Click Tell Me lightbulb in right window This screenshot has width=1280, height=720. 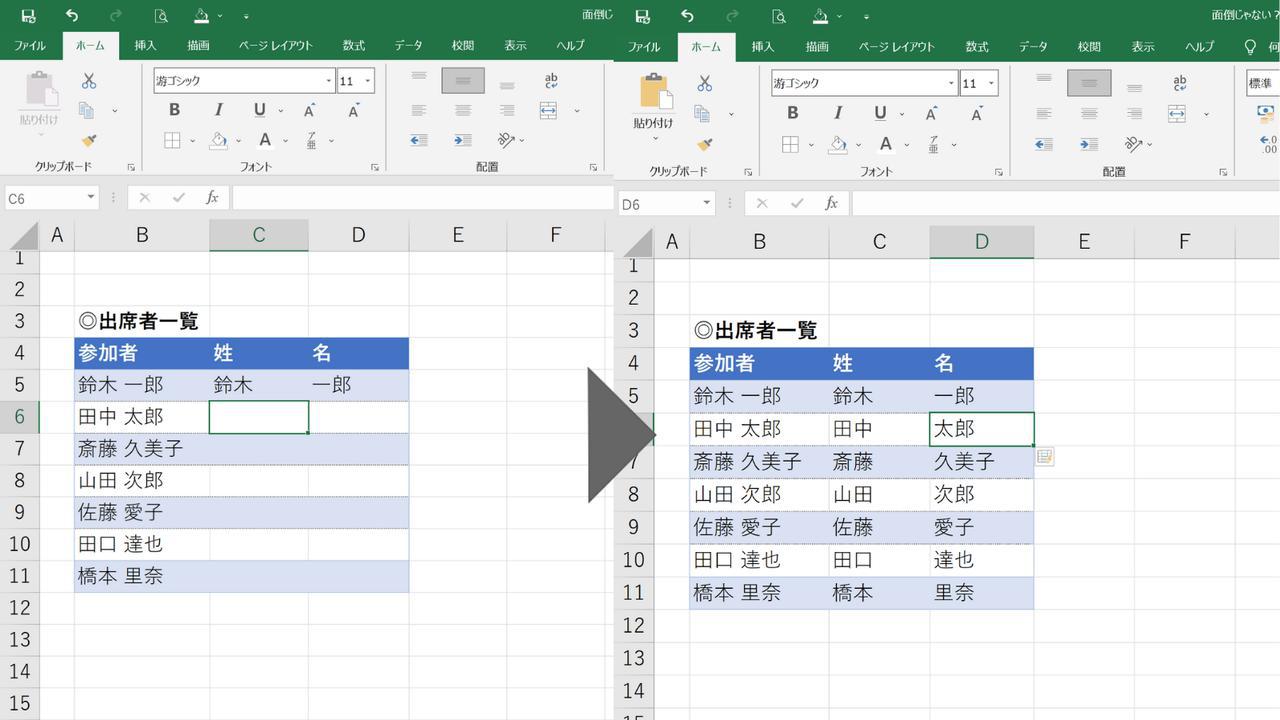click(x=1250, y=47)
